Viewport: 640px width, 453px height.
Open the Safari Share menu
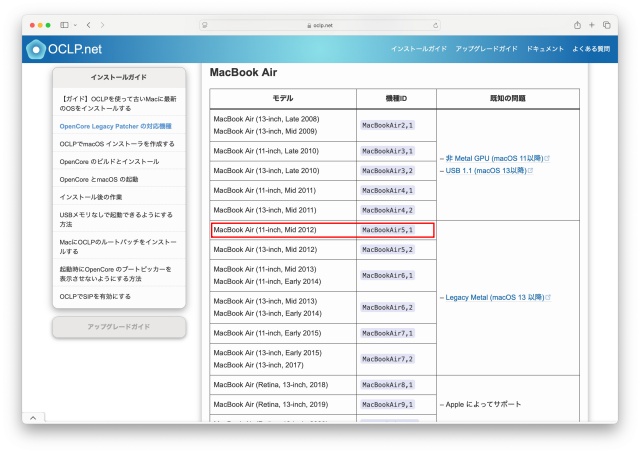coord(576,24)
